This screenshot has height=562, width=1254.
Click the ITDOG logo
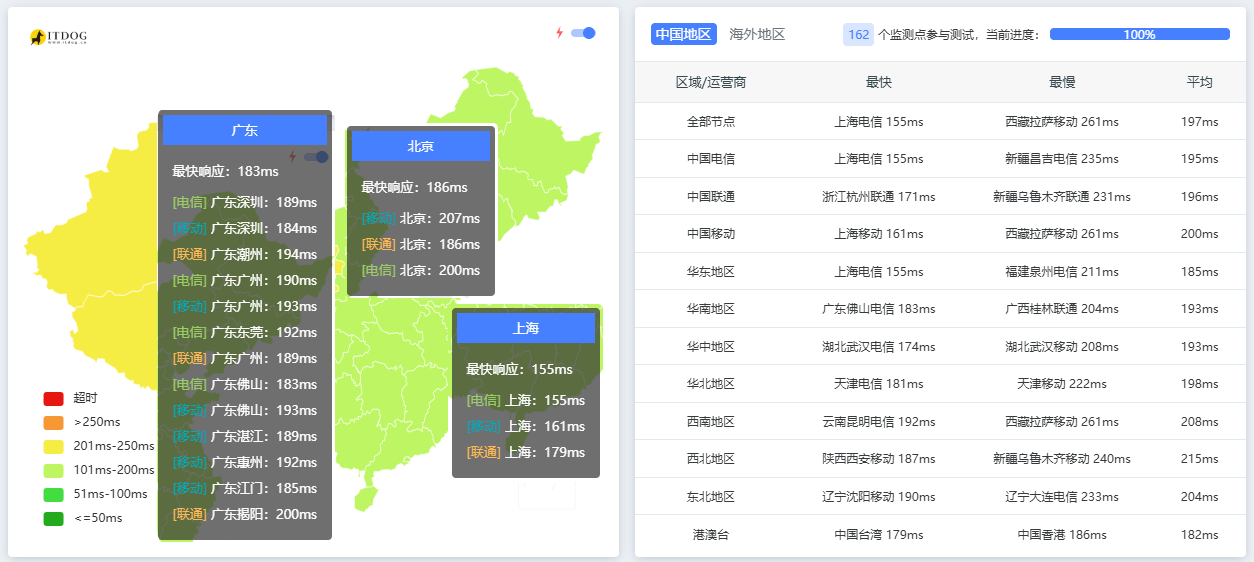pos(58,37)
